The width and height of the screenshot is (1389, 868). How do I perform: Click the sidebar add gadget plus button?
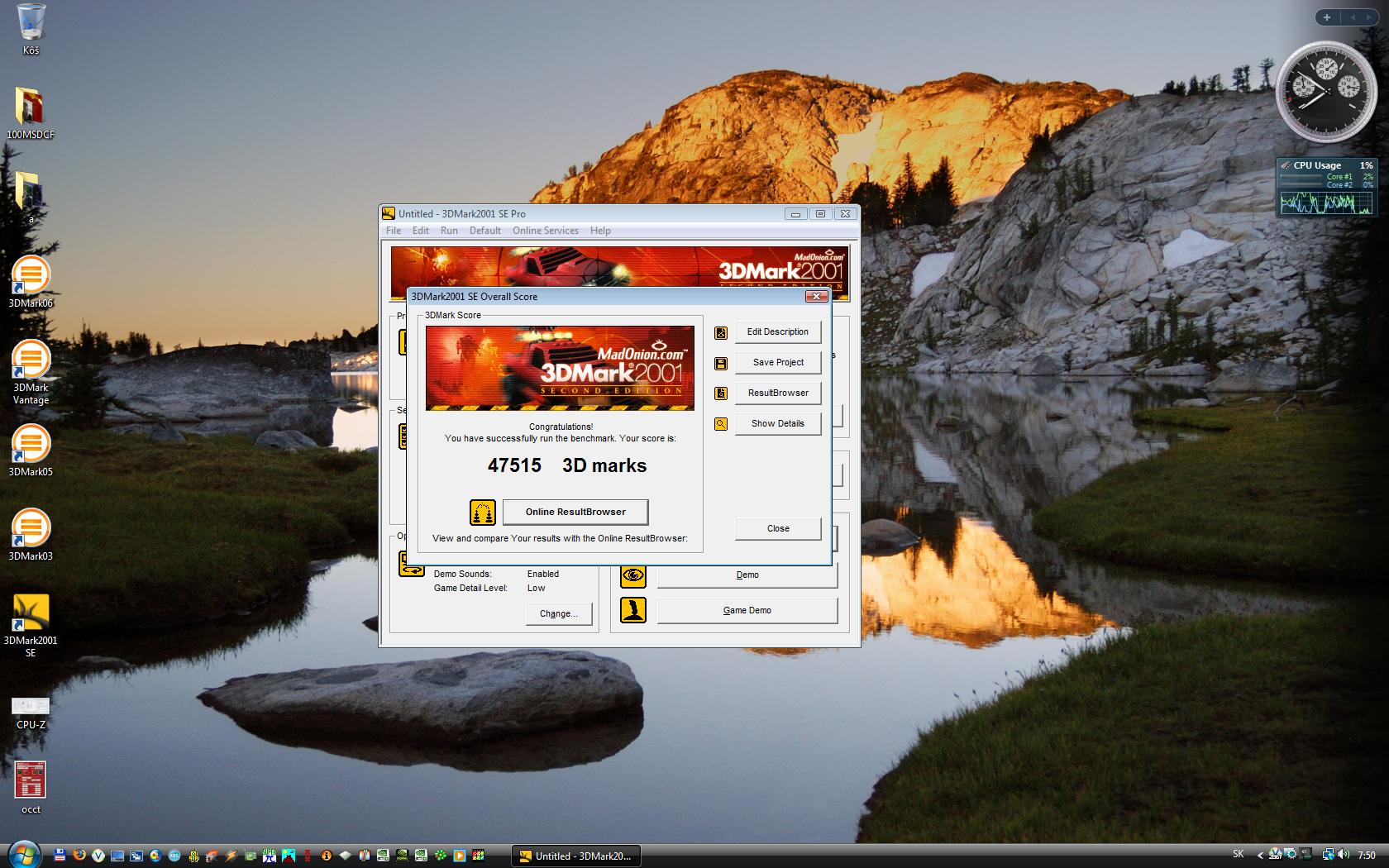pyautogui.click(x=1327, y=17)
